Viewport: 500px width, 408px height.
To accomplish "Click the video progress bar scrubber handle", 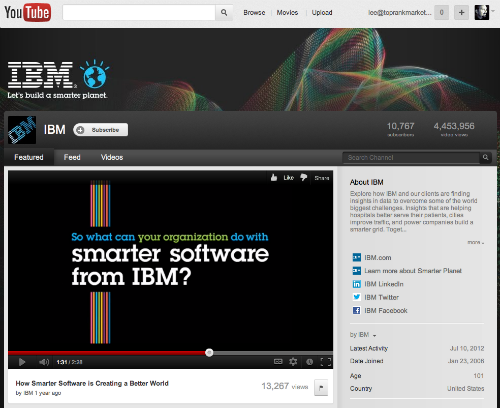I will (209, 353).
